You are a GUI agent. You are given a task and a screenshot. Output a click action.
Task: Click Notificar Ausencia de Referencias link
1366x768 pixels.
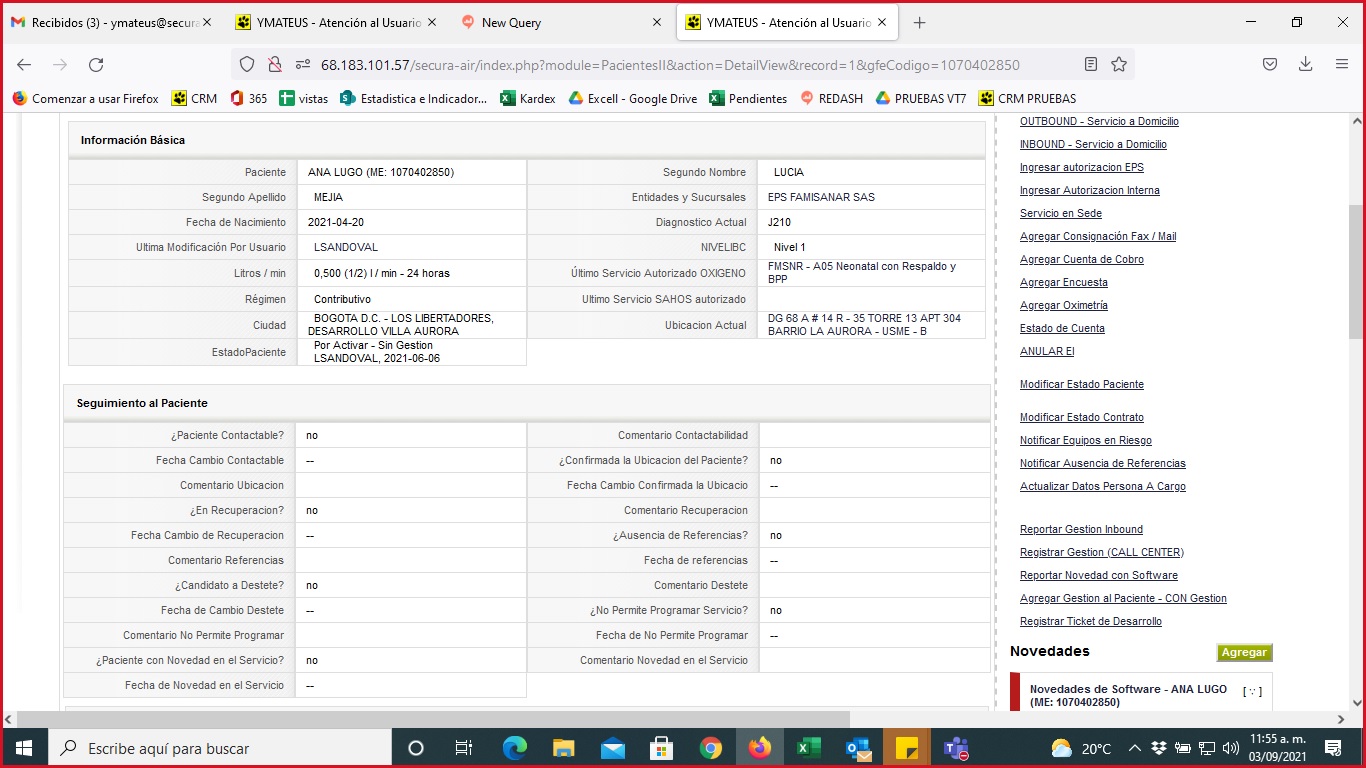[x=1103, y=463]
